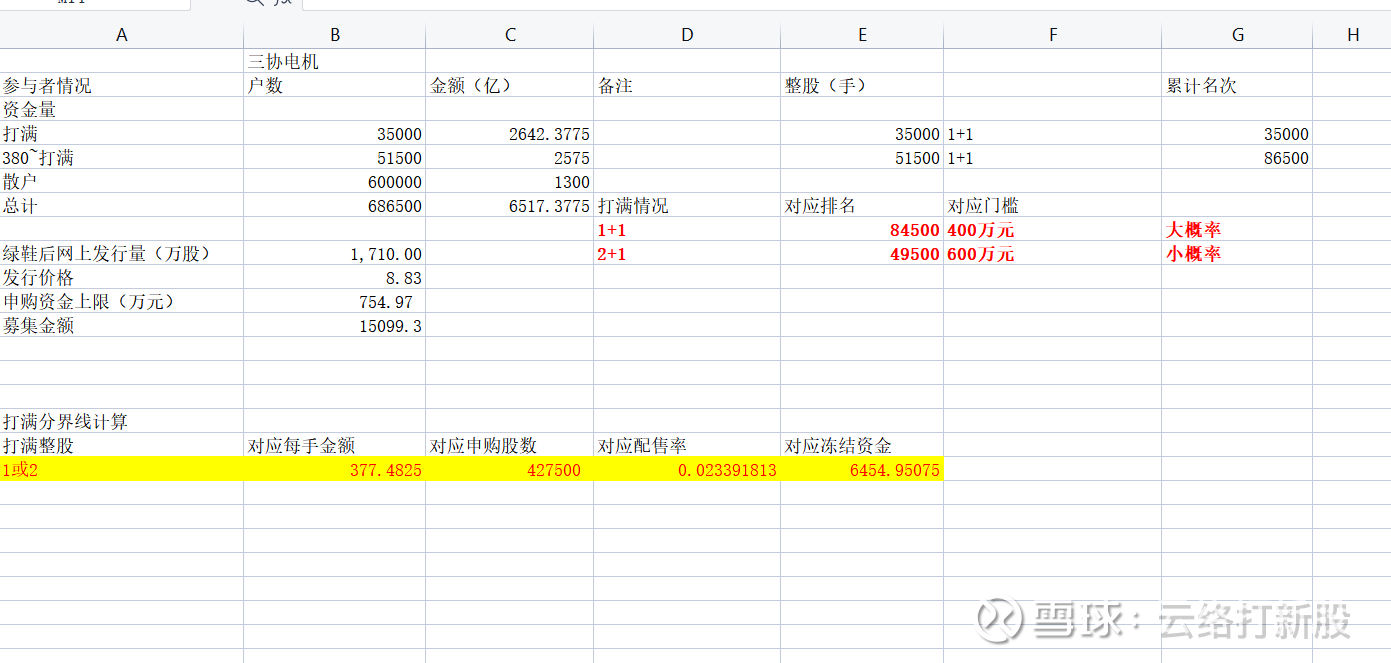The height and width of the screenshot is (663, 1391).
Task: Click the total household count 686500
Action: pos(335,205)
